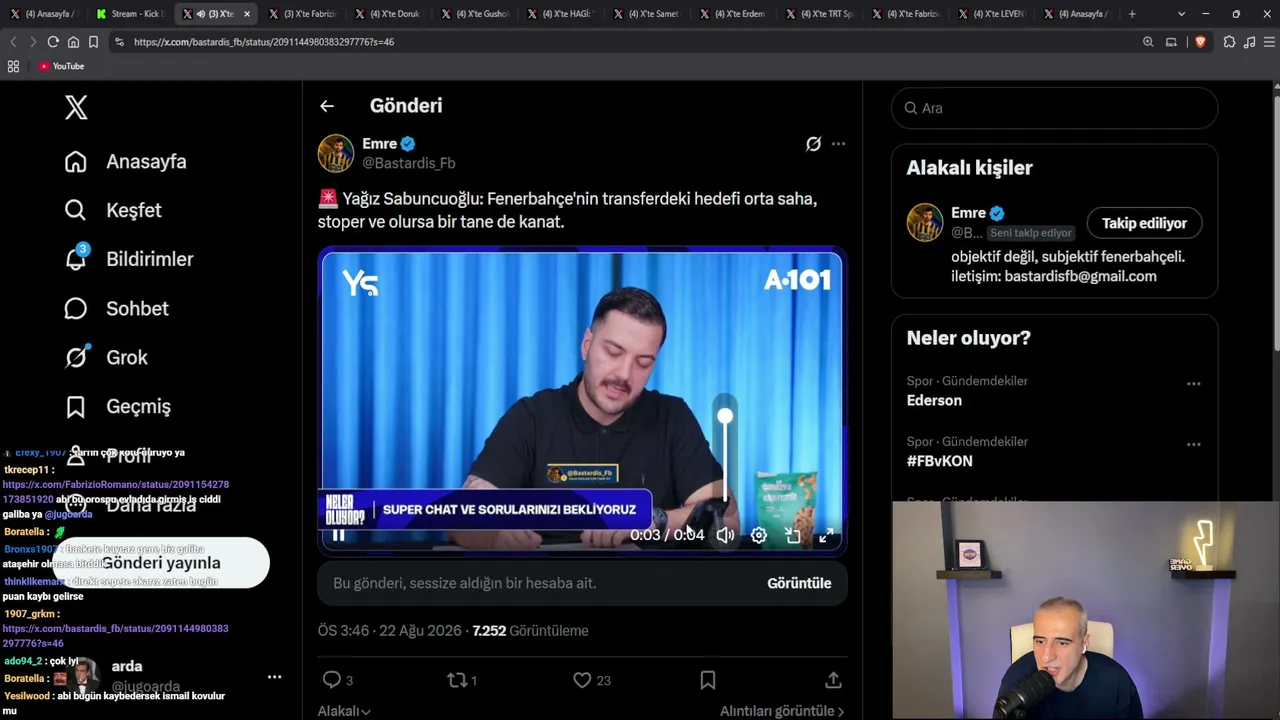Image resolution: width=1280 pixels, height=720 pixels.
Task: Switch to the X'te LEVEN tab
Action: coord(990,14)
